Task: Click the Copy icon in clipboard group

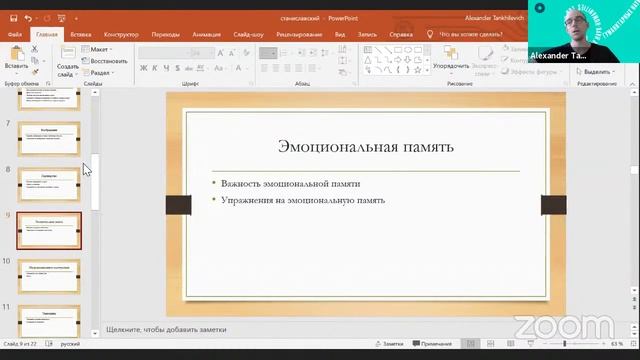Action: coord(35,61)
